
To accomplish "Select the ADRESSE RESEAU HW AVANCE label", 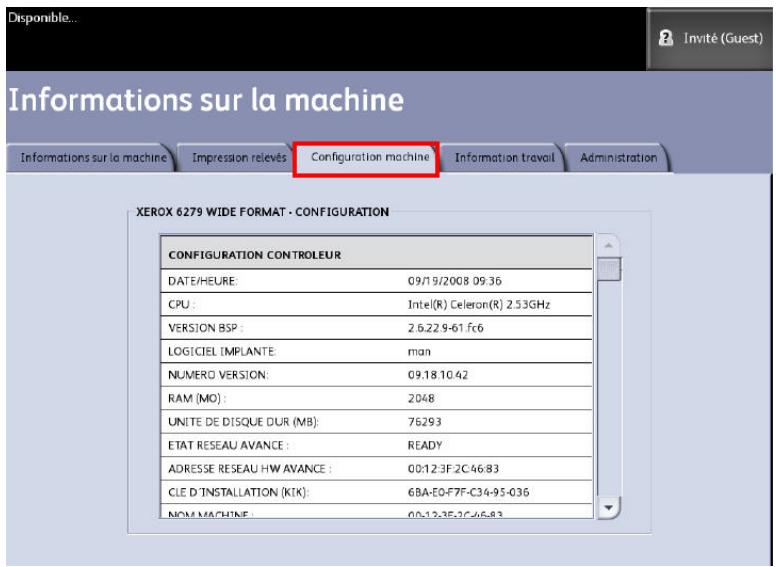I will tap(249, 469).
